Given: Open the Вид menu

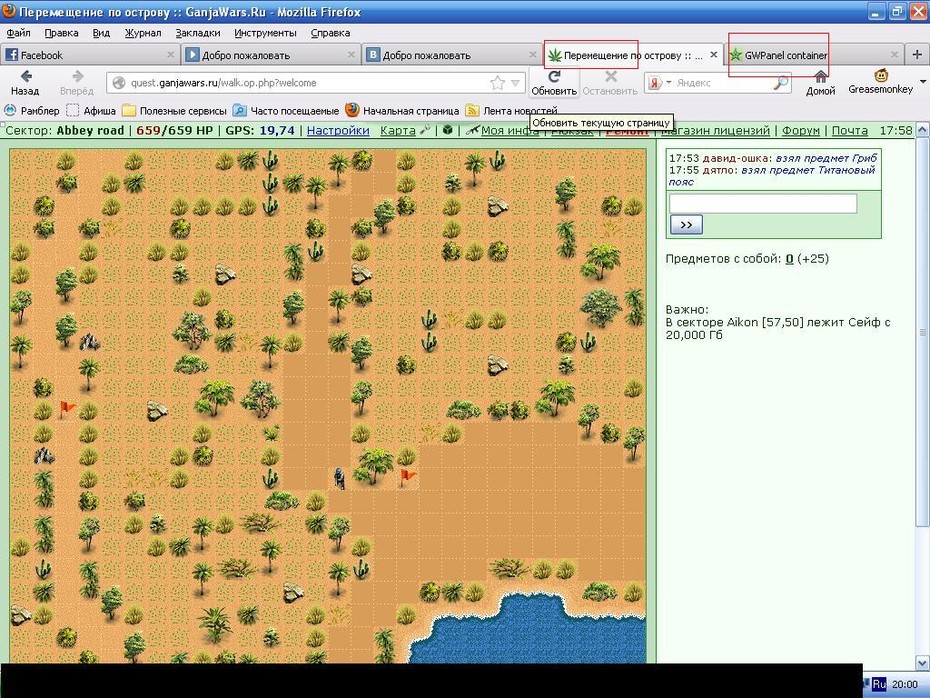Looking at the screenshot, I should pos(101,33).
